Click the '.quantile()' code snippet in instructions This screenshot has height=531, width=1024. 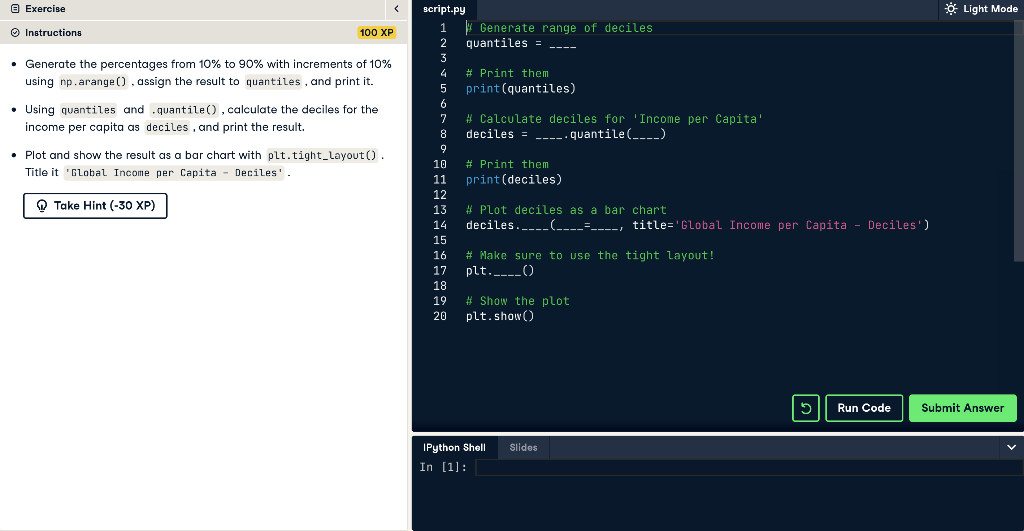tap(184, 110)
